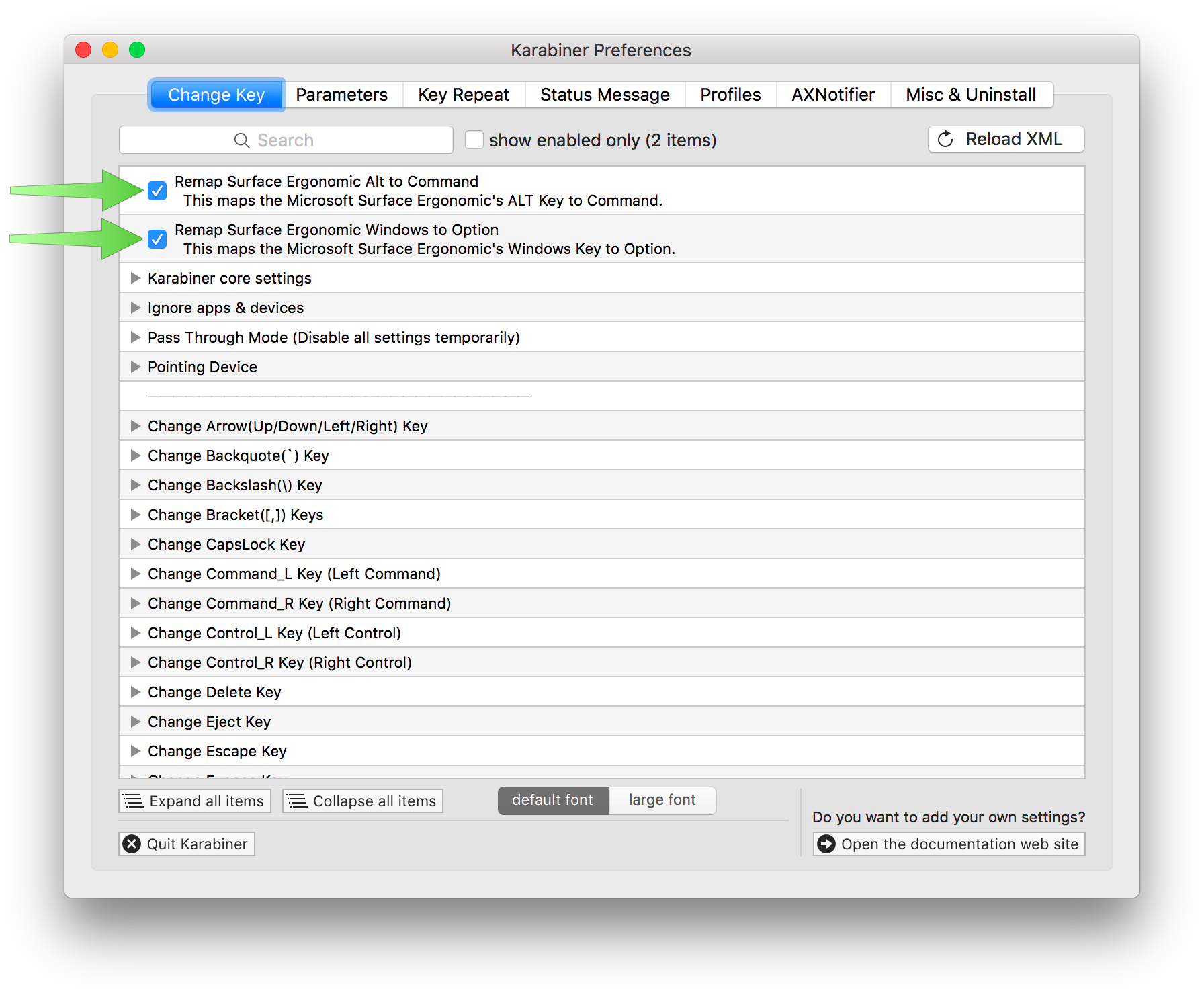Open the AXNotifier tab
This screenshot has width=1204, height=997.
pyautogui.click(x=833, y=95)
